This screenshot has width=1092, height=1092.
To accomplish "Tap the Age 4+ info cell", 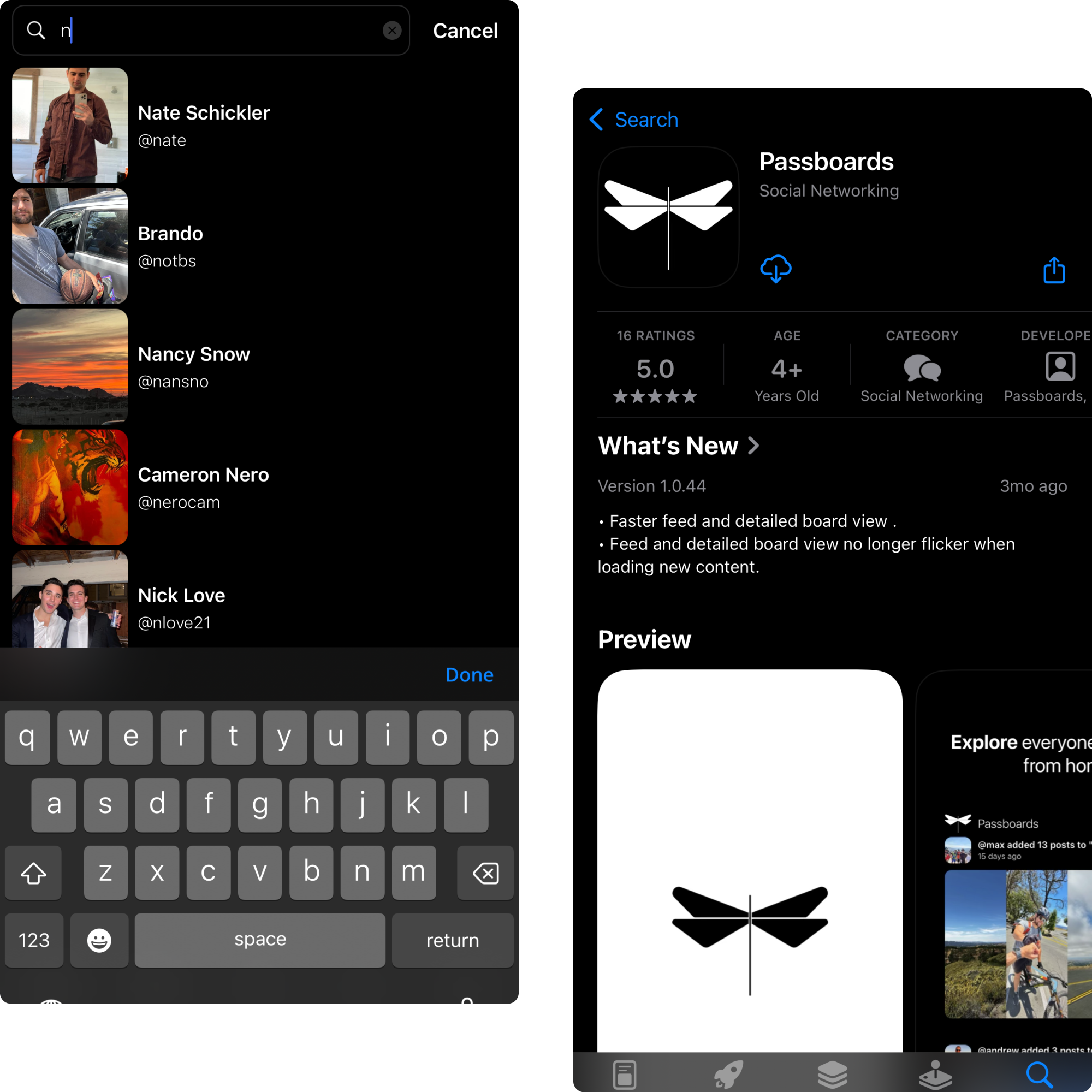I will (787, 366).
